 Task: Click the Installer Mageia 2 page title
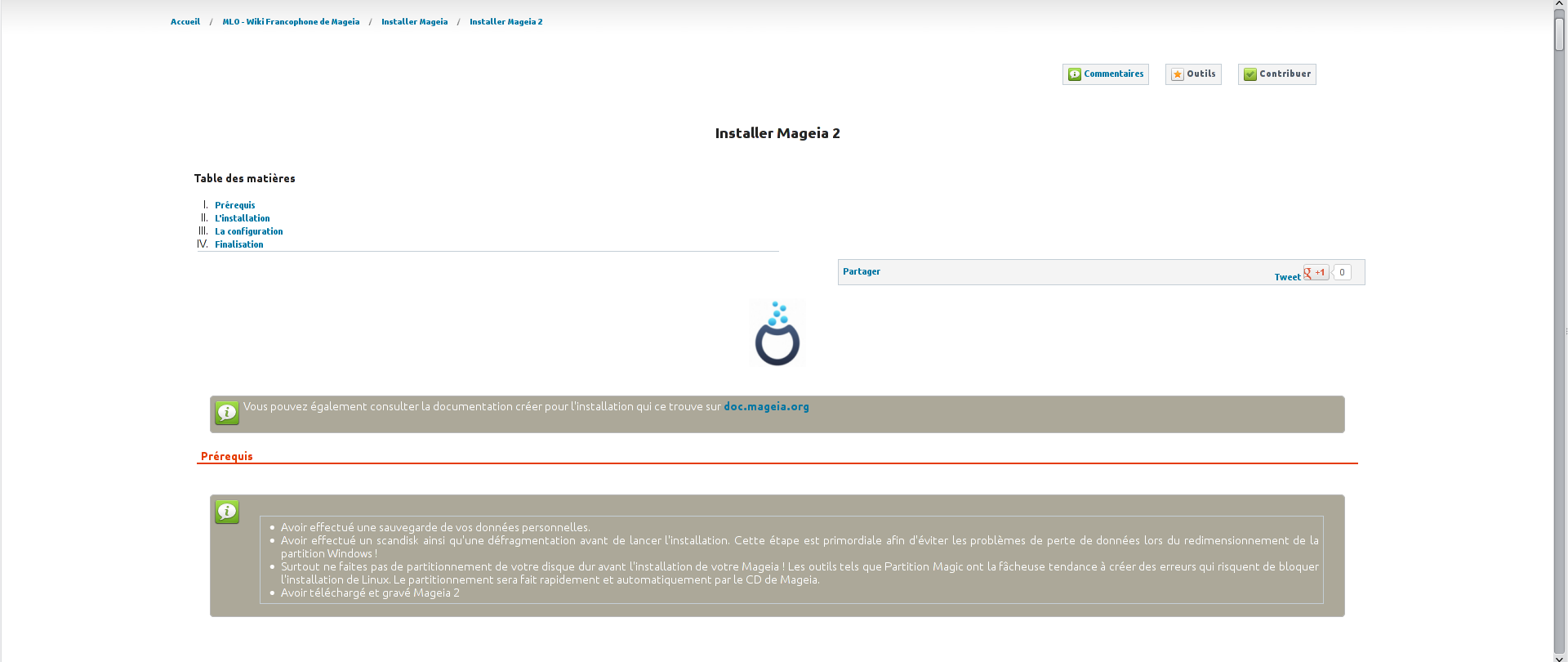click(x=777, y=133)
